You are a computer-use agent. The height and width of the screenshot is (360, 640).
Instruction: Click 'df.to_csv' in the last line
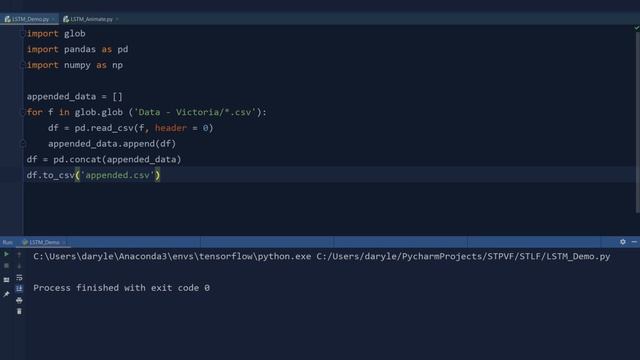51,175
